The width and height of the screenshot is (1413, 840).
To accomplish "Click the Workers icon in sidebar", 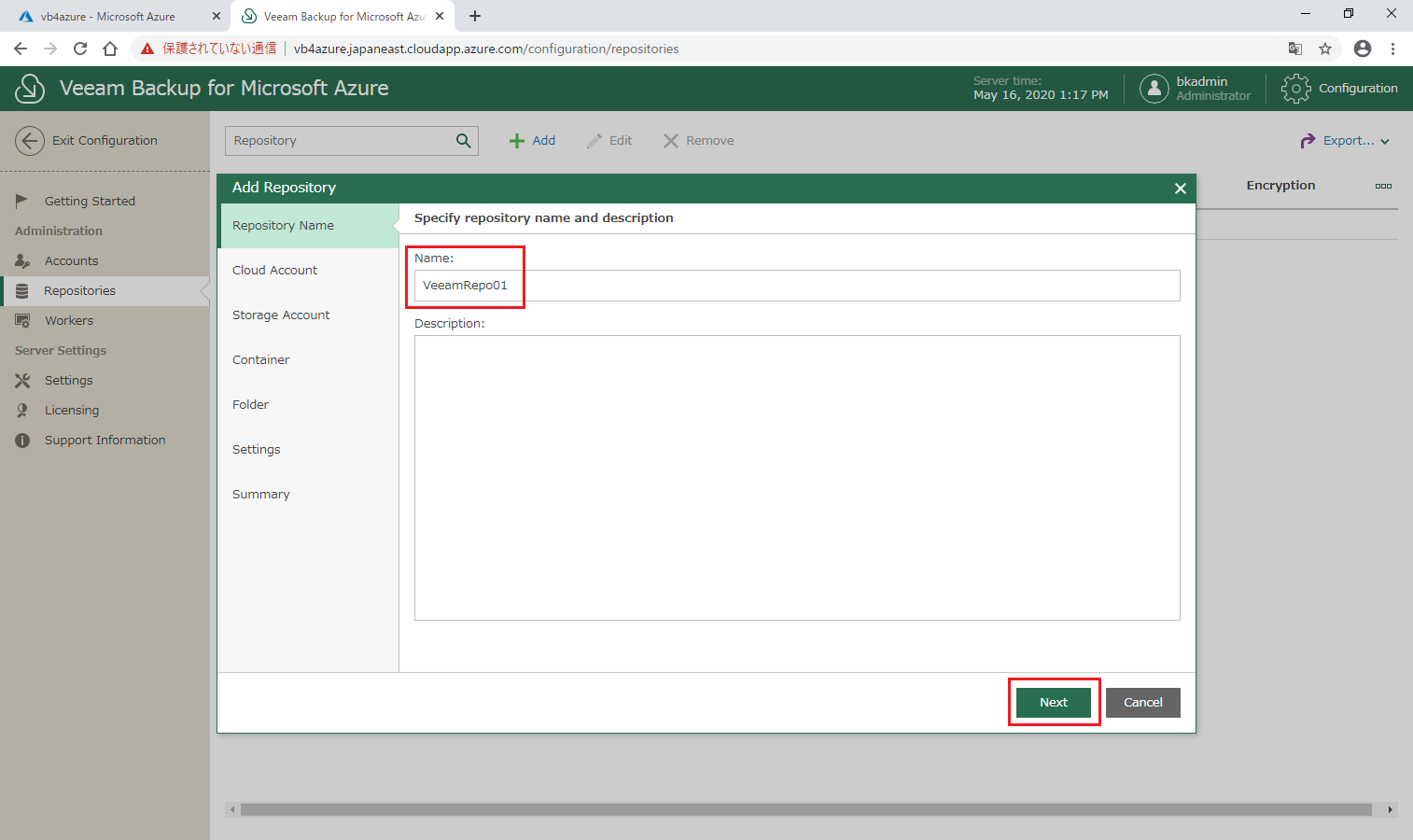I will pyautogui.click(x=22, y=320).
